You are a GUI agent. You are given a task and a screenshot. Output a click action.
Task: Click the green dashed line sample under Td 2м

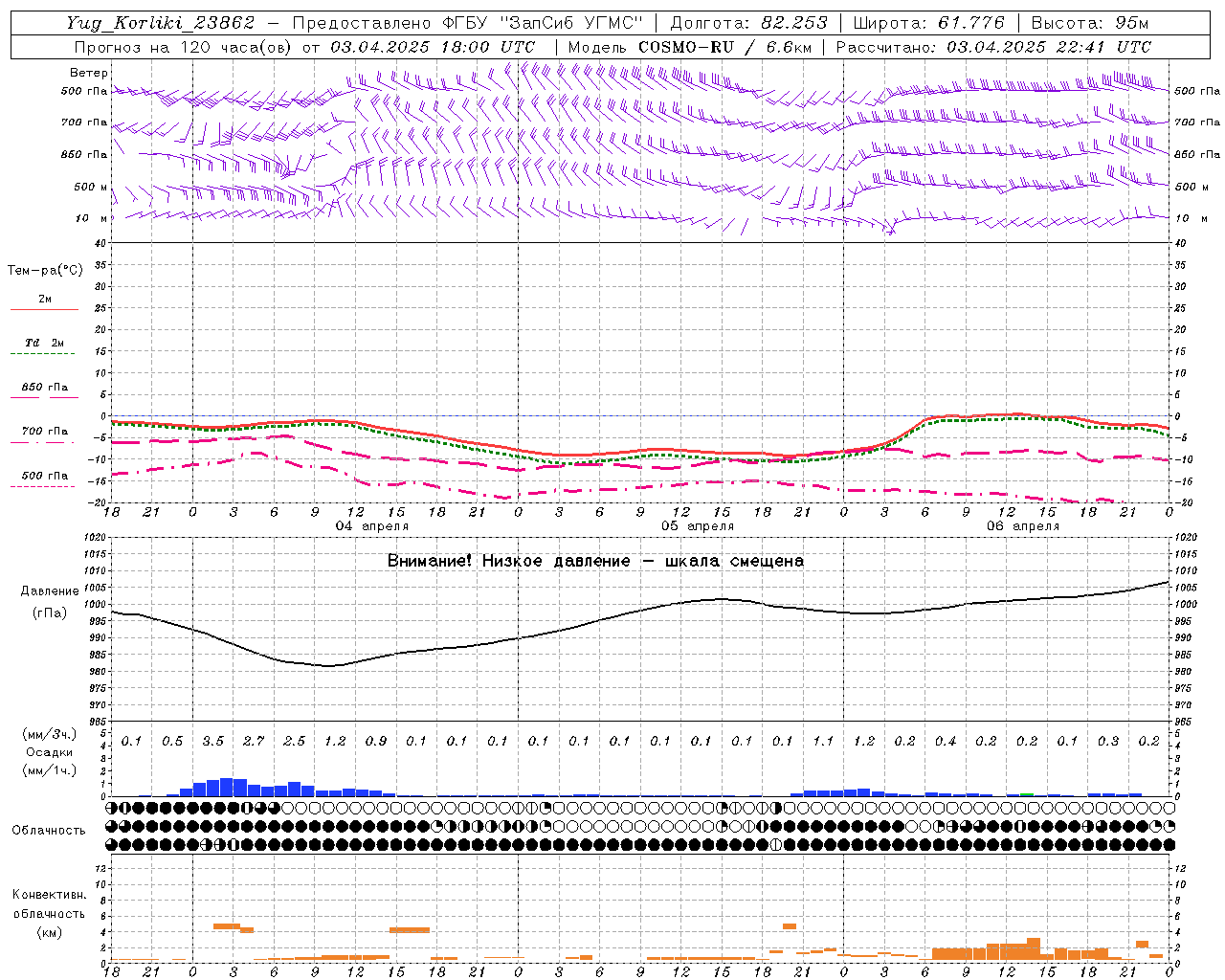pos(42,354)
